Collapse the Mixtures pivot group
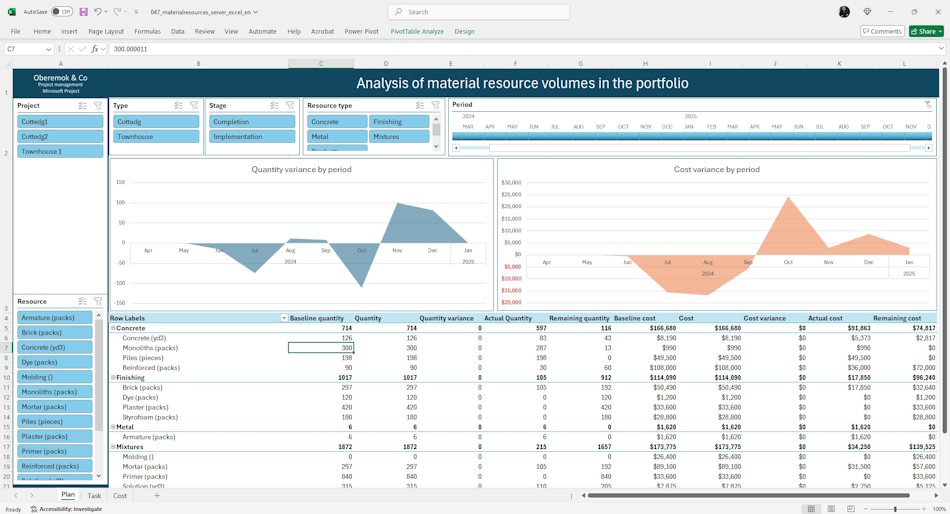Screen dimensions: 950x514 [113, 447]
